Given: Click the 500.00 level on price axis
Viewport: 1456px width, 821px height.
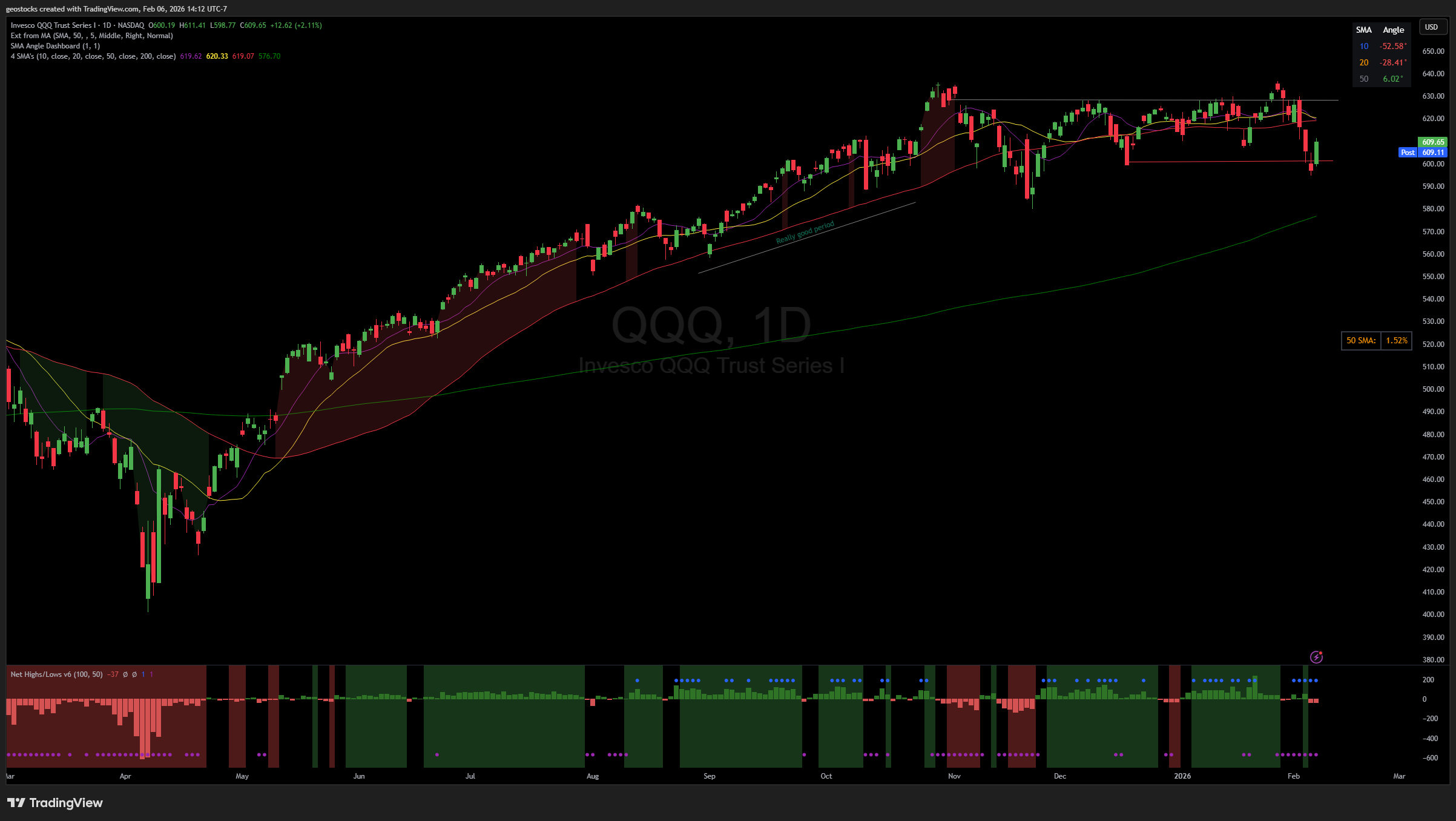Looking at the screenshot, I should (x=1433, y=389).
